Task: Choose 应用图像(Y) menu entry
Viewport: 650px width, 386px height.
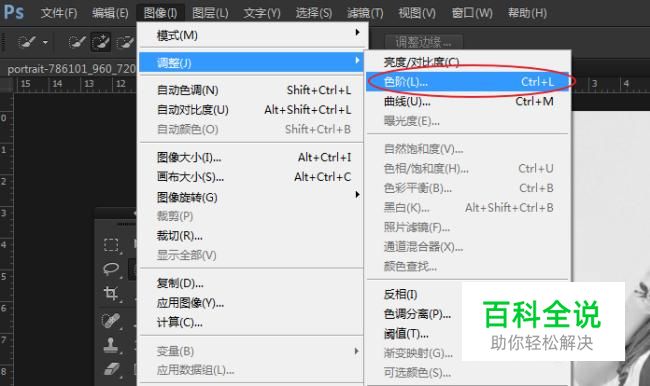Action: pos(251,303)
